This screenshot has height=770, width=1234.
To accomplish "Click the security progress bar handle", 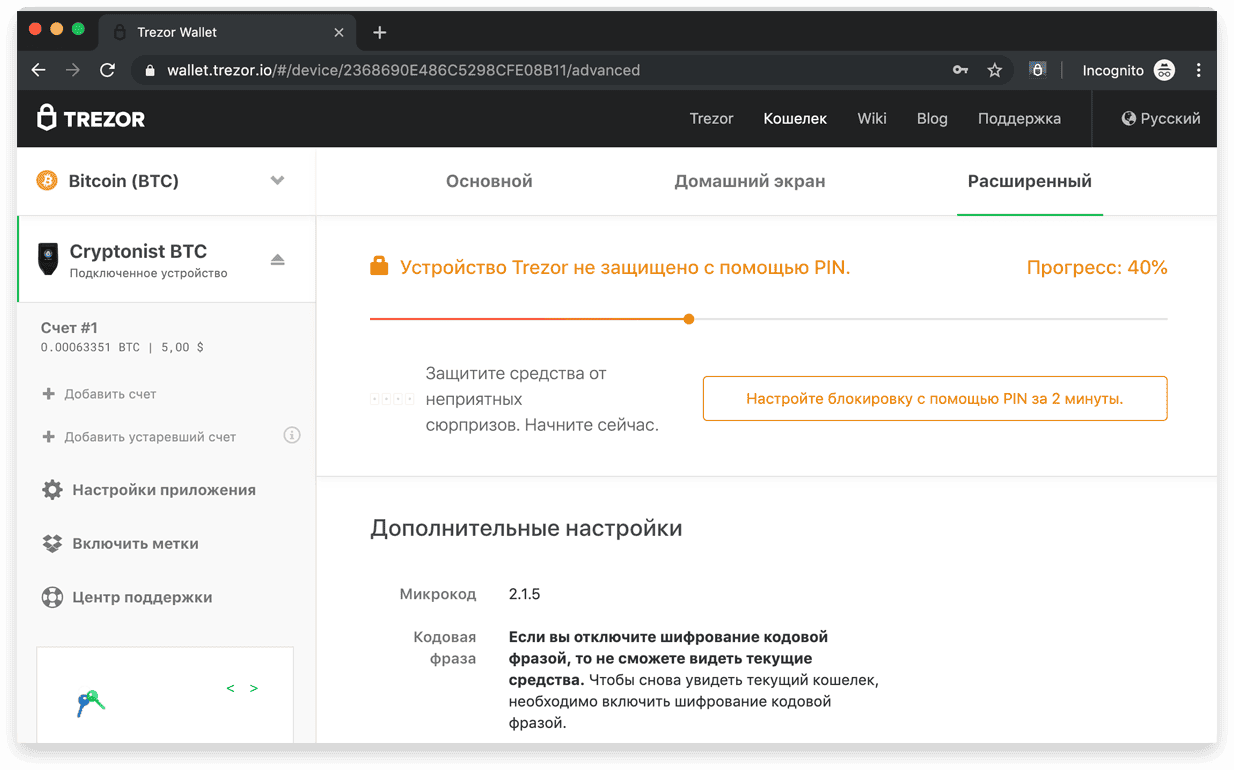I will 689,319.
